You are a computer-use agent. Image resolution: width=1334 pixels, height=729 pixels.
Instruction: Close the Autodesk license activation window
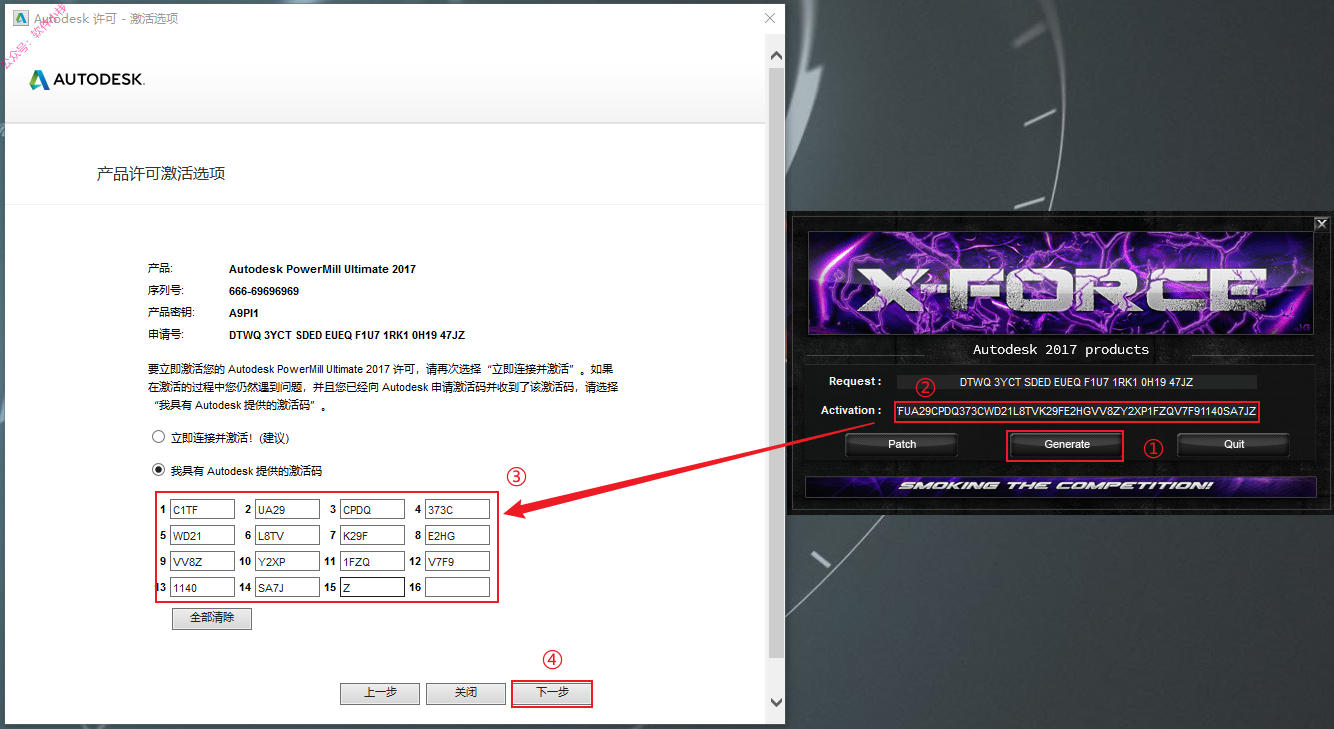click(x=769, y=18)
